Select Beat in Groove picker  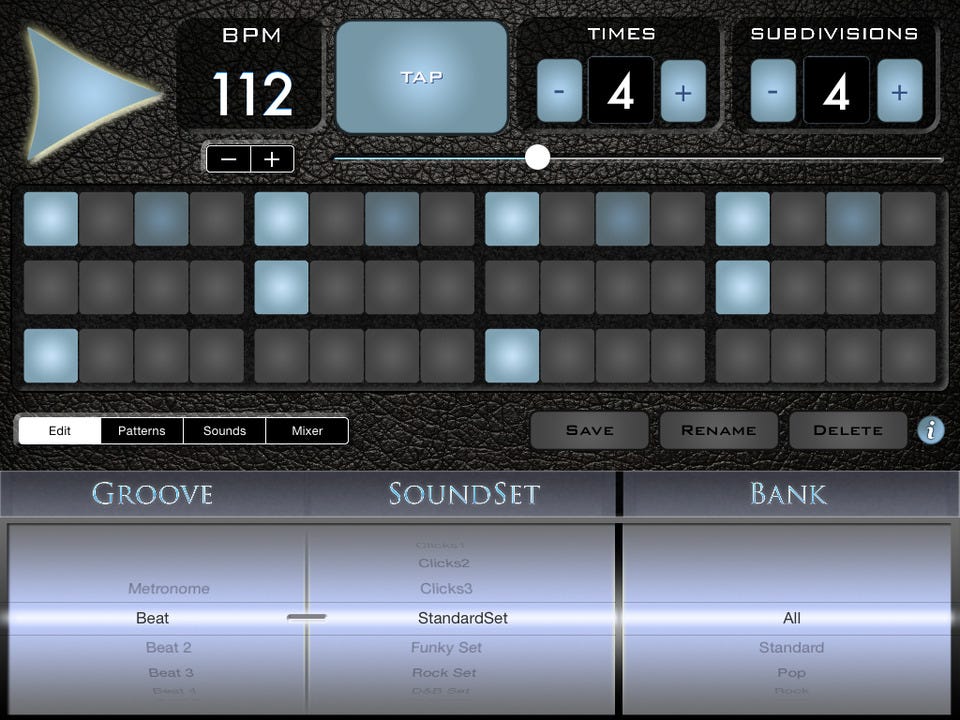152,618
